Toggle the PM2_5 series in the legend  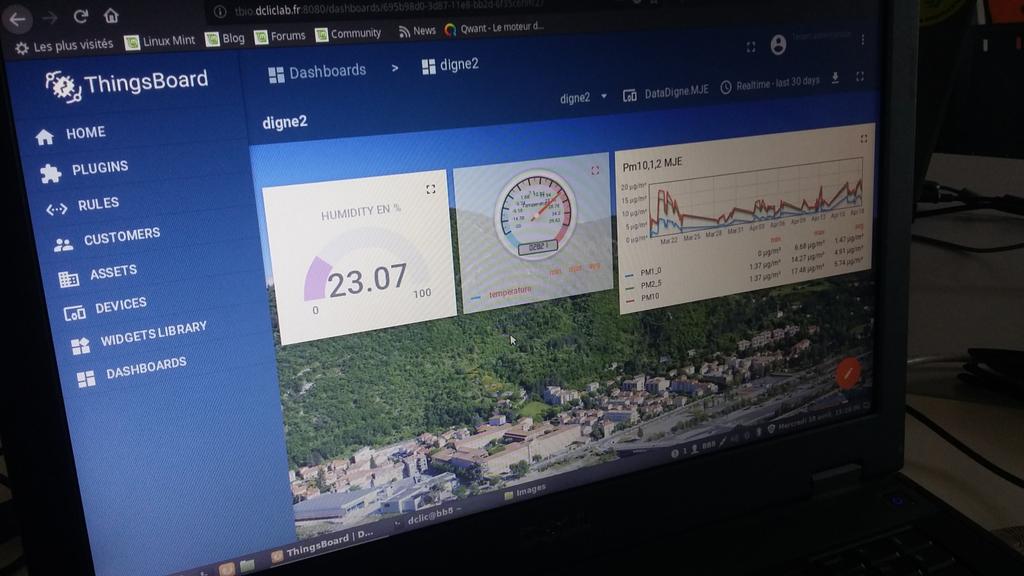pos(644,285)
